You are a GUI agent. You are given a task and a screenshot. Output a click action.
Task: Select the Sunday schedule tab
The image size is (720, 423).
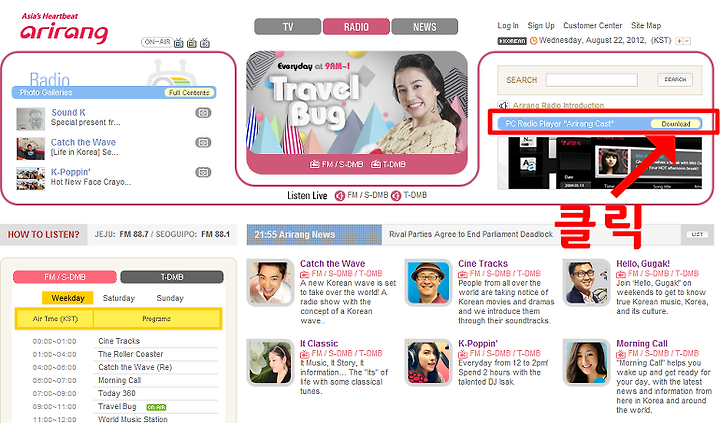pos(170,298)
